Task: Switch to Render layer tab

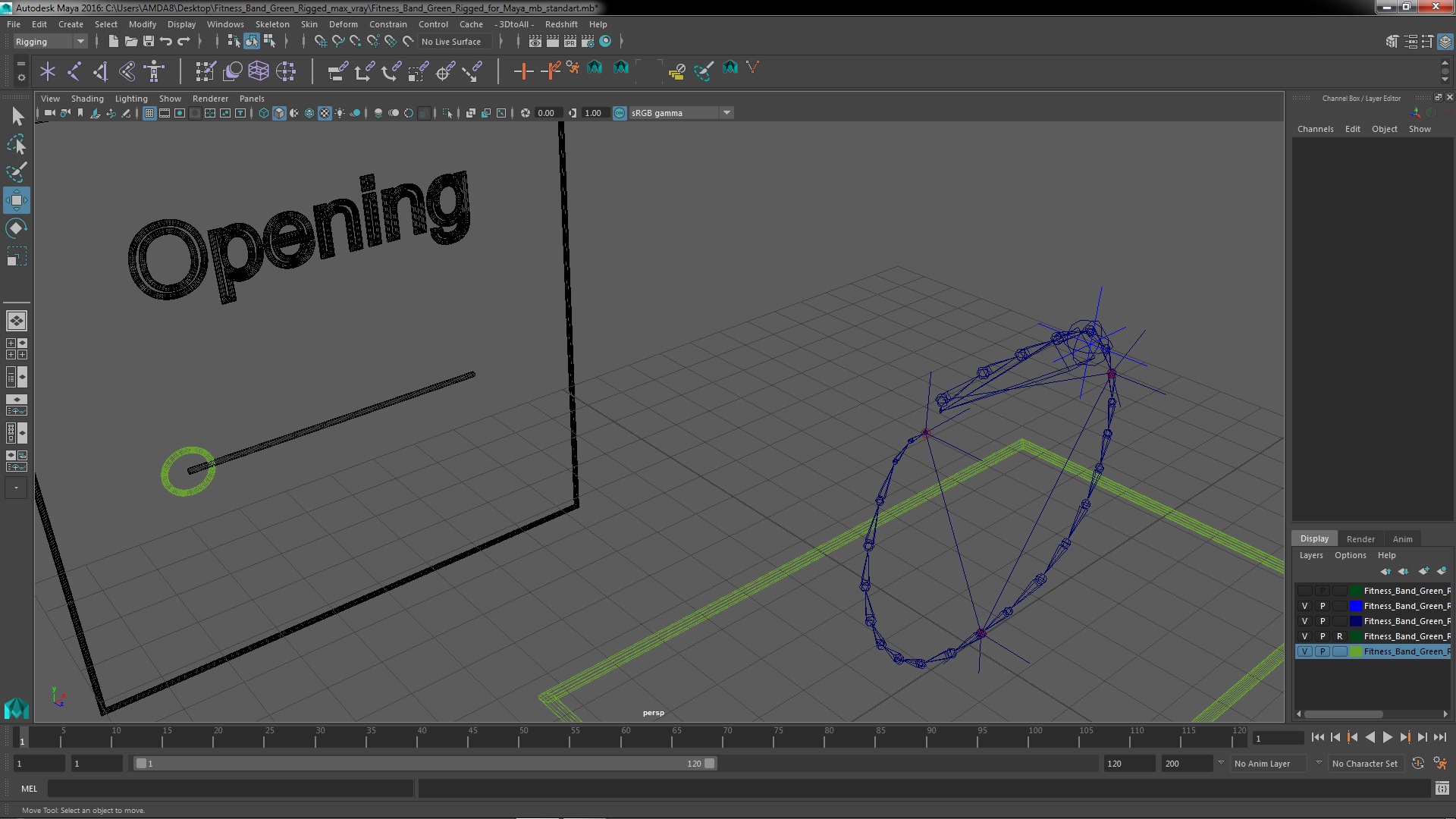Action: pos(1360,539)
